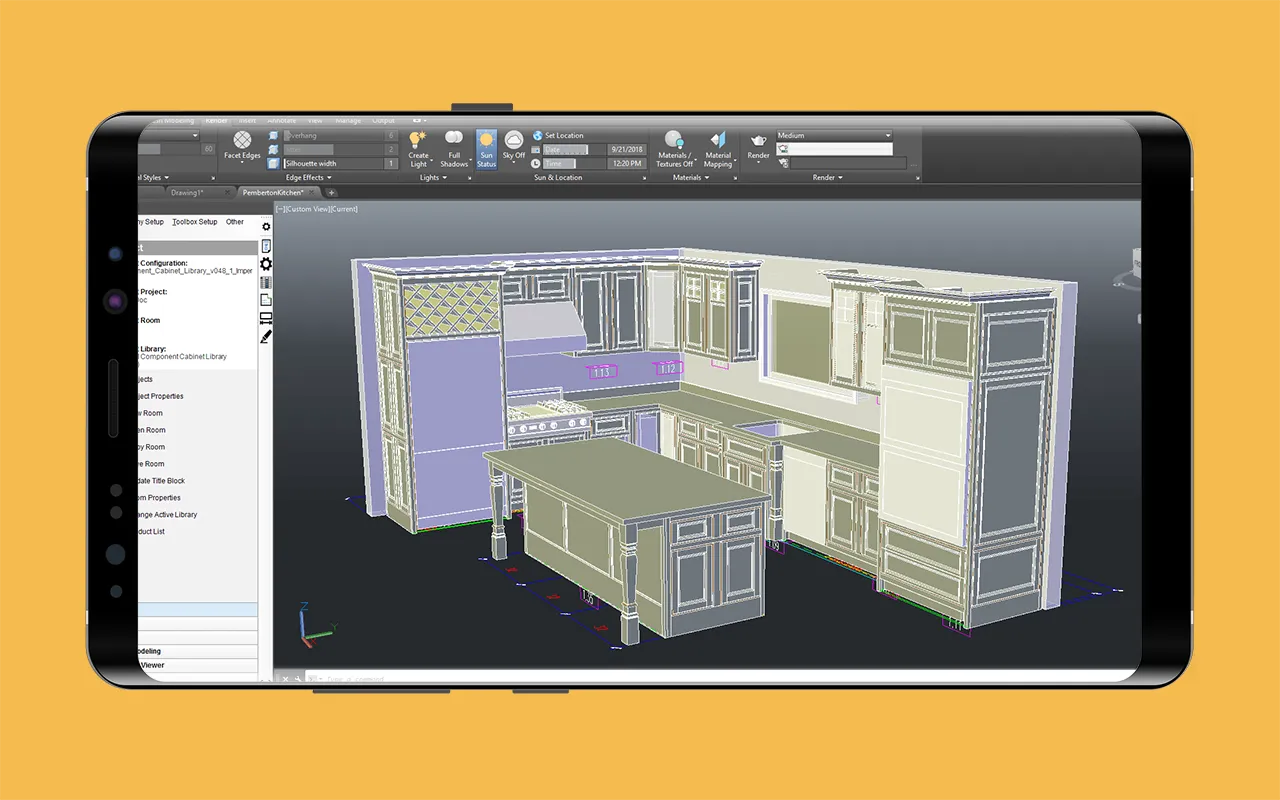Click the Date field showing 9/21/2018
This screenshot has width=1280, height=800.
(627, 148)
